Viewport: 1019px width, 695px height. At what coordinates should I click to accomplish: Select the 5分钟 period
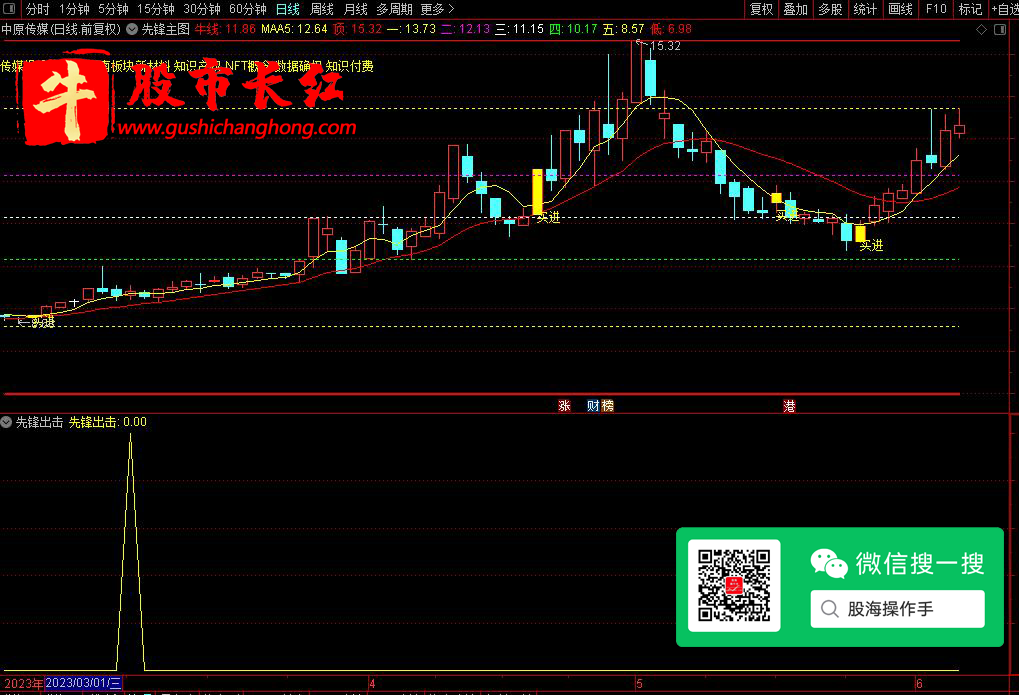(x=113, y=9)
